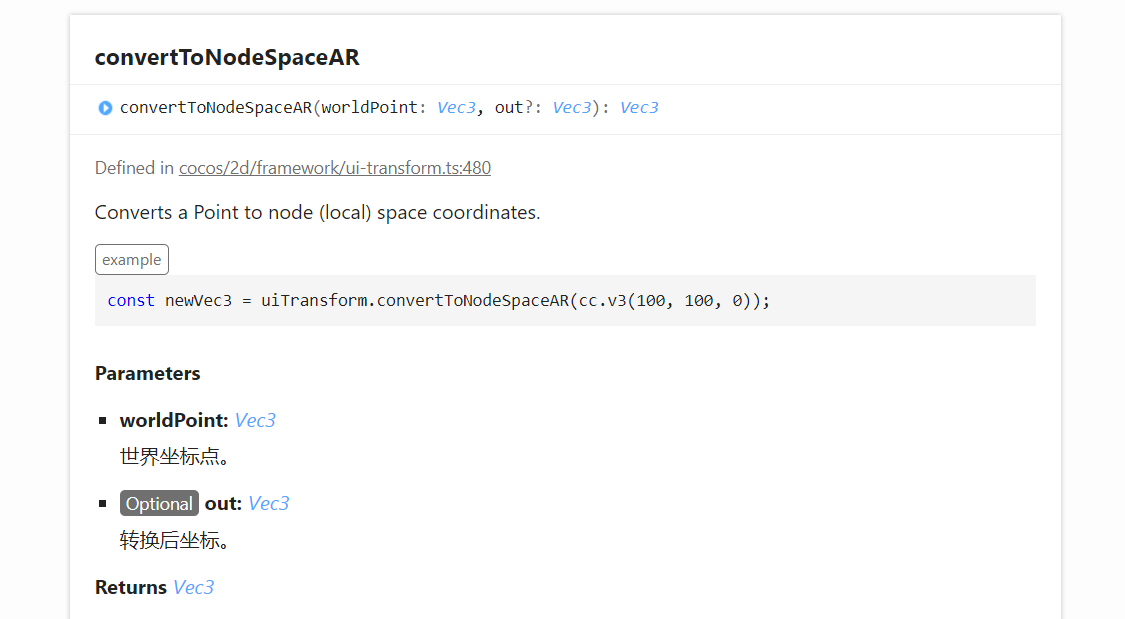Open Vec3 link next to out parameter
The height and width of the screenshot is (619, 1125).
(268, 503)
